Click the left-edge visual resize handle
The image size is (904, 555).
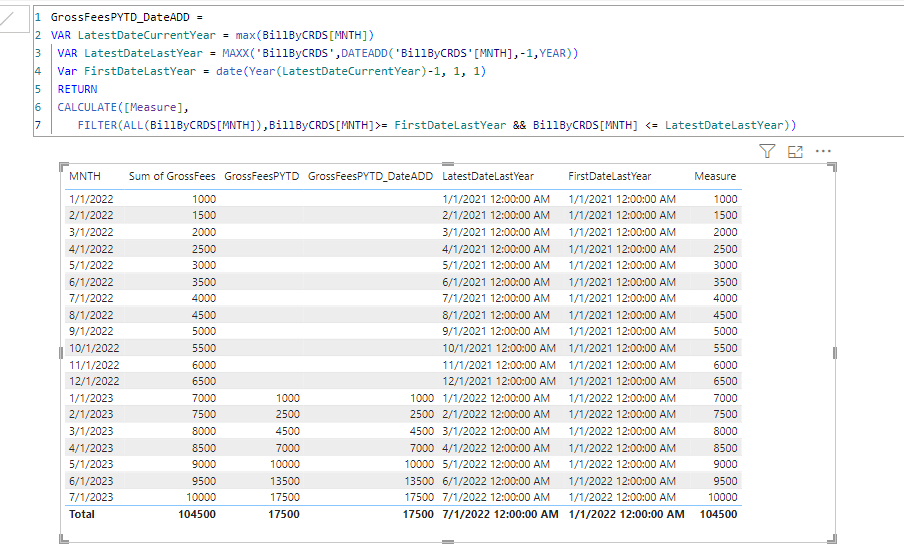point(61,353)
